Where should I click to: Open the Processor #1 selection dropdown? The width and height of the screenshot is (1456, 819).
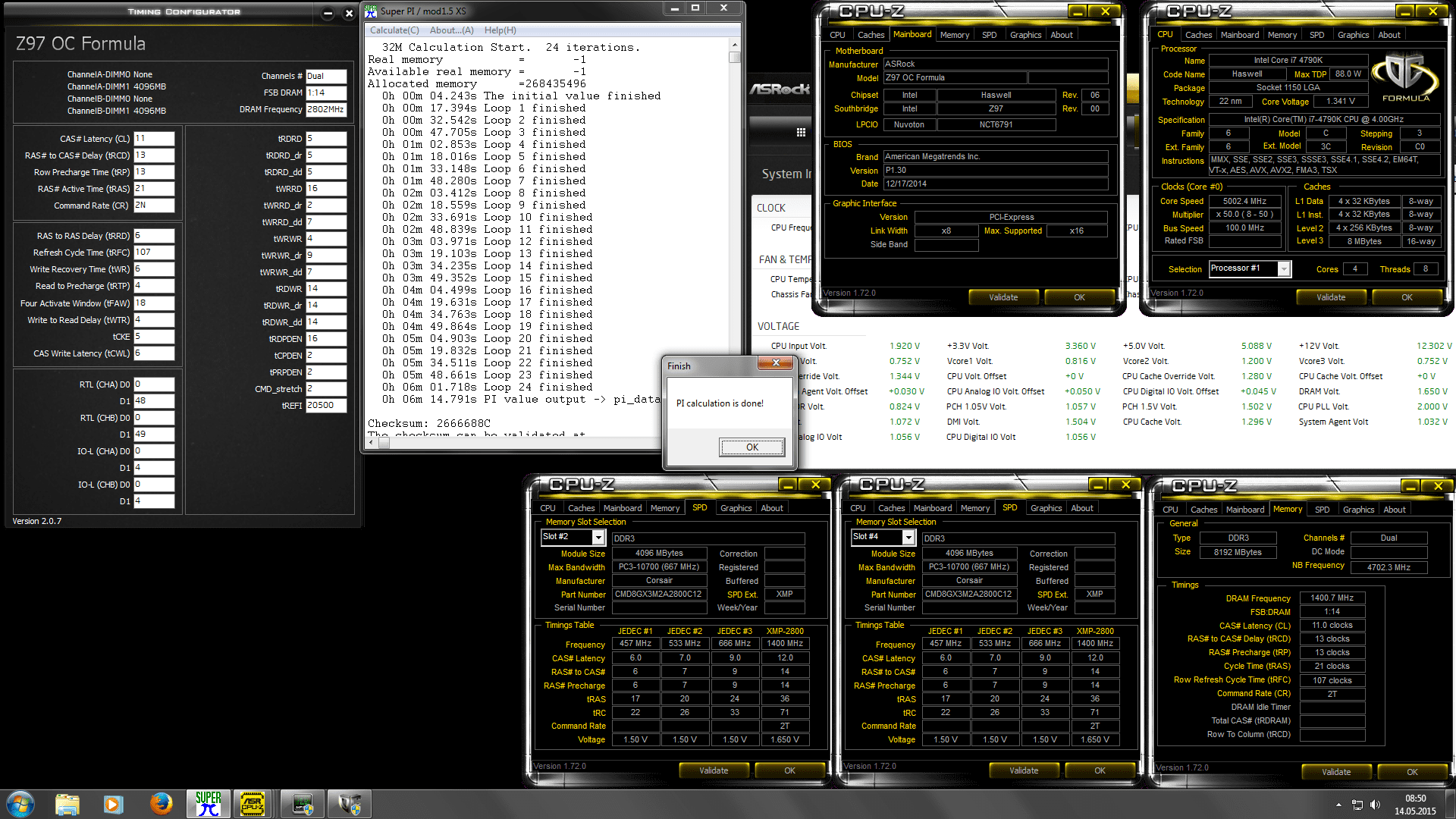click(x=1283, y=269)
